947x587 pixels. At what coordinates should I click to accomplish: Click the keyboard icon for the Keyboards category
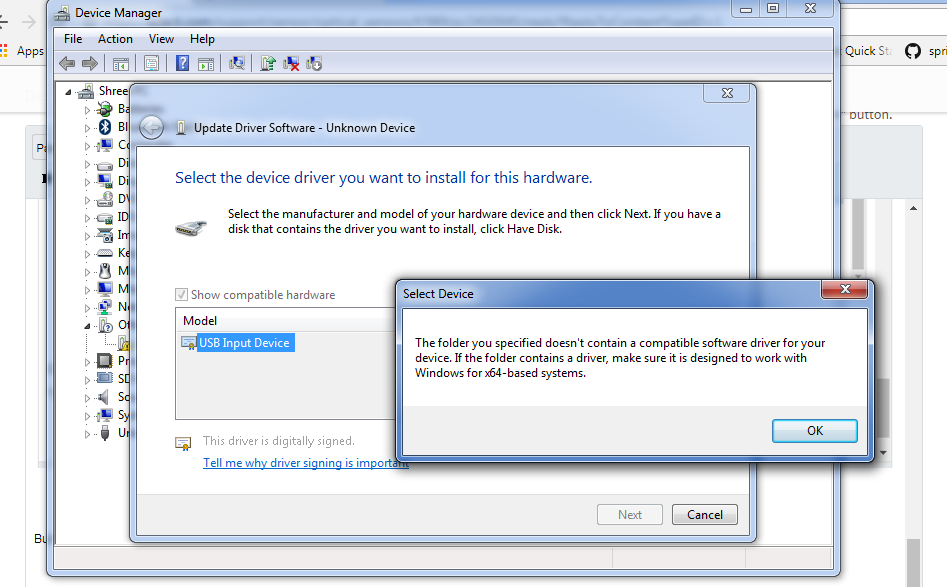[105, 252]
